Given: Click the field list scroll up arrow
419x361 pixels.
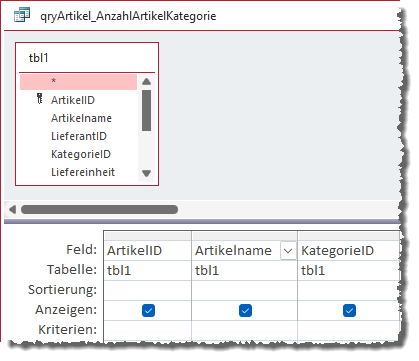Looking at the screenshot, I should (146, 81).
